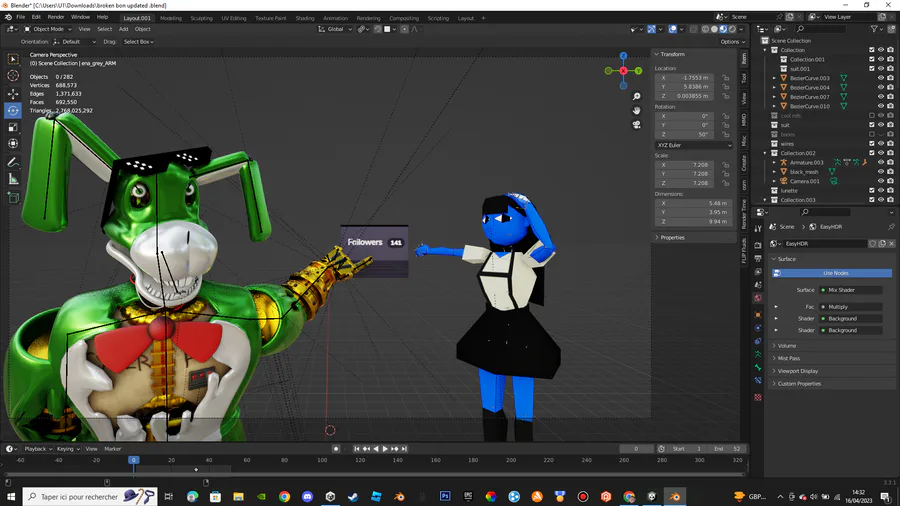
Task: Switch to the Shading workspace tab
Action: [x=305, y=18]
